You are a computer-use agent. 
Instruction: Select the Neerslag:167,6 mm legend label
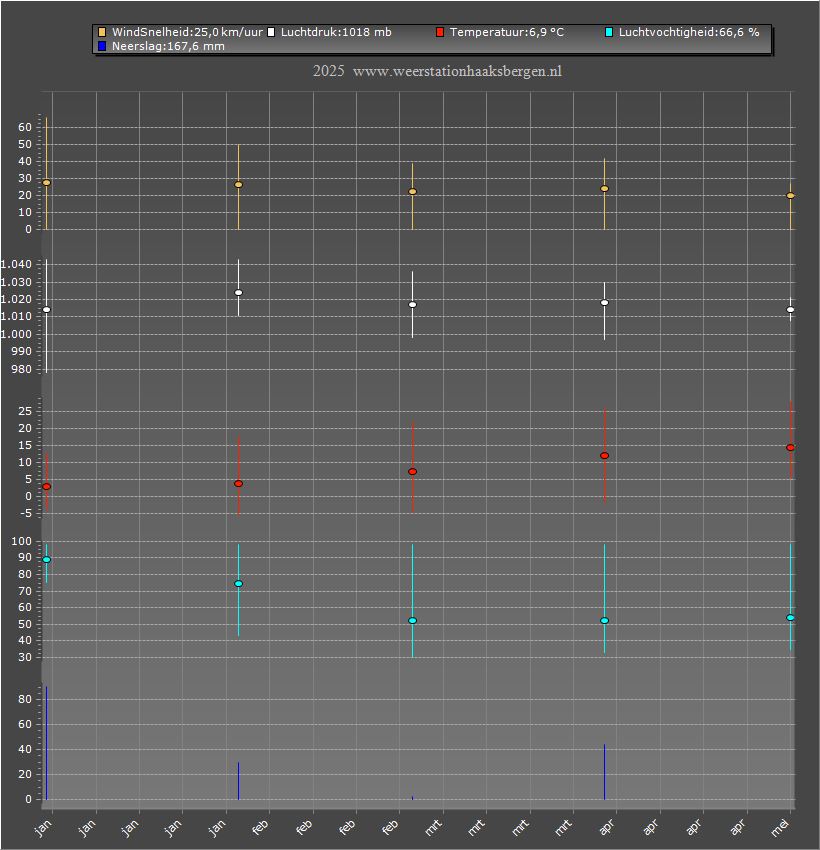coord(168,46)
